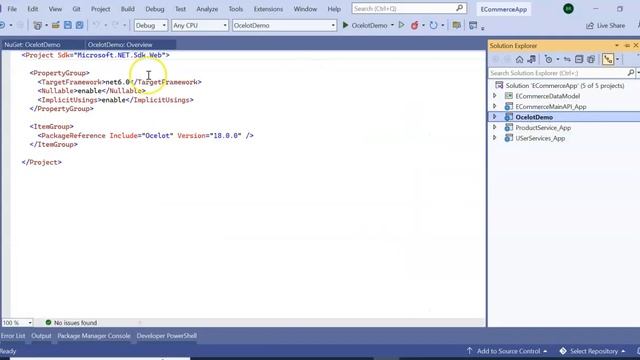The height and width of the screenshot is (360, 640).
Task: Toggle the Preview Selected Items button
Action: [x=608, y=60]
